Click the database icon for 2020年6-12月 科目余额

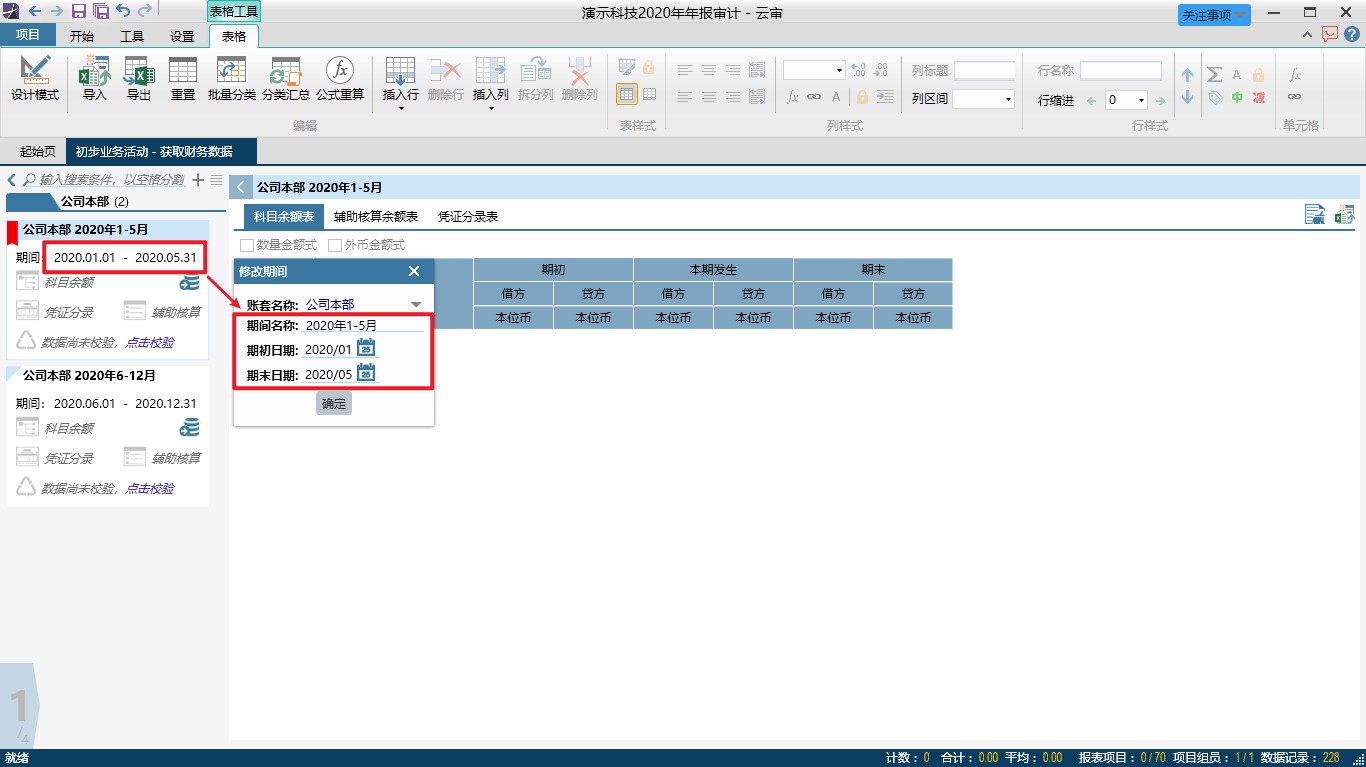[189, 428]
